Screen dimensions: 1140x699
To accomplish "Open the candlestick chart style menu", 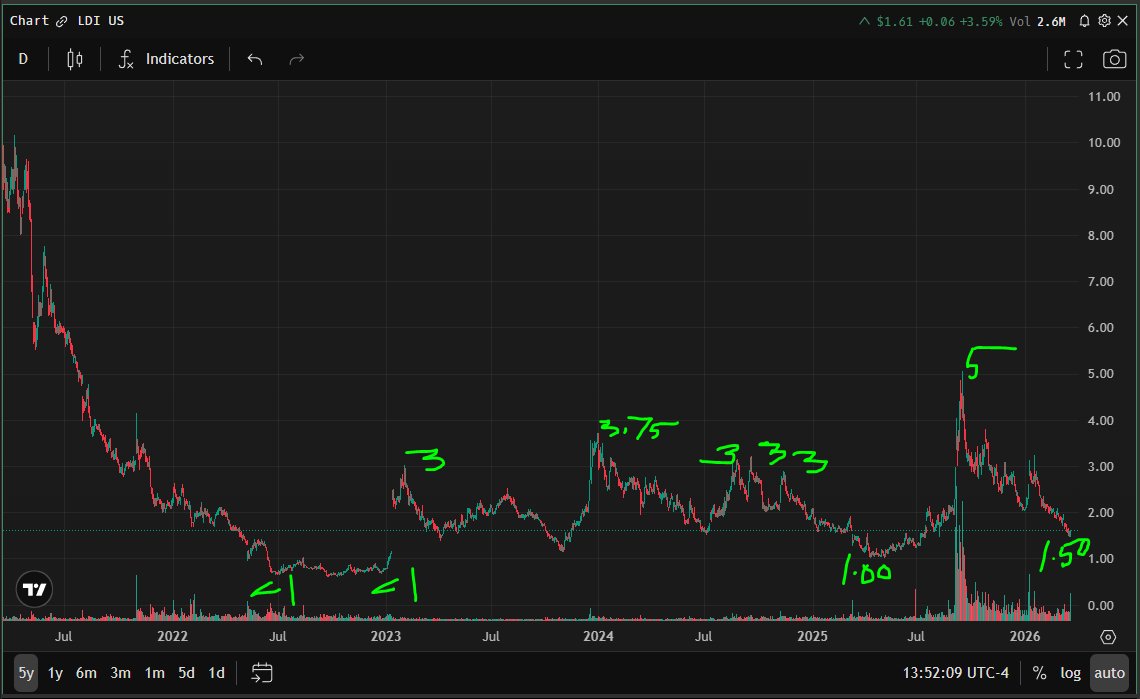I will (75, 59).
